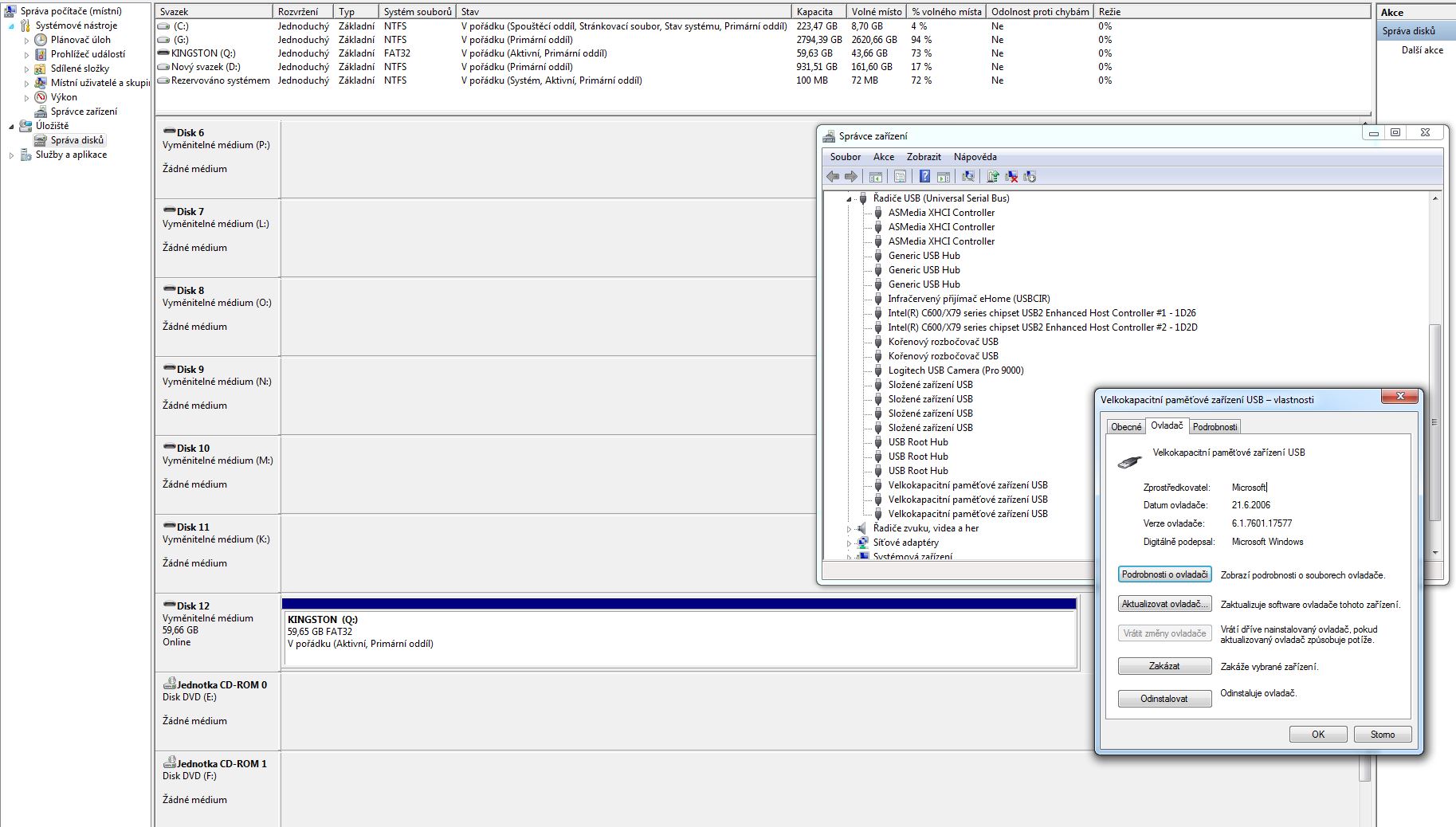
Task: Open Properties icon in Device Manager toolbar
Action: click(900, 176)
